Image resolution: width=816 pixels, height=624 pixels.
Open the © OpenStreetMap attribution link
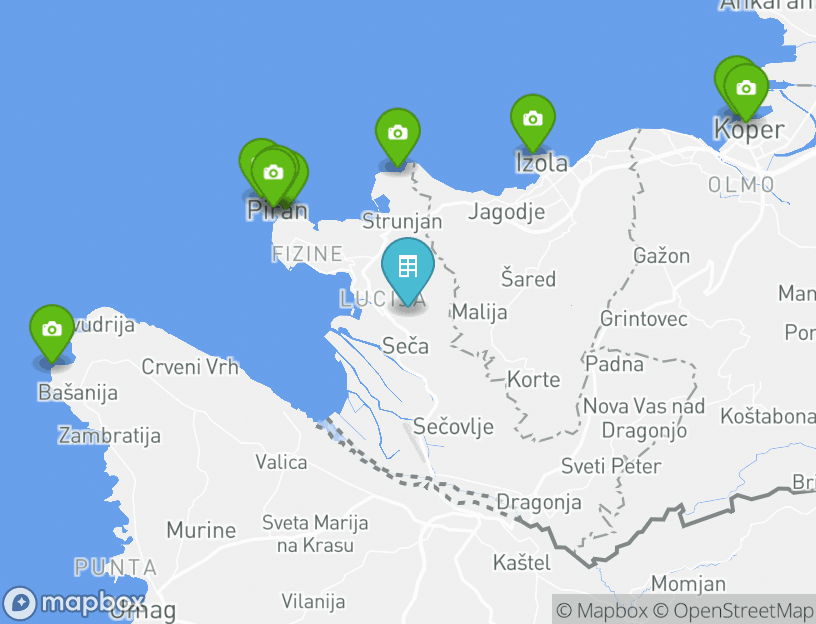click(733, 610)
